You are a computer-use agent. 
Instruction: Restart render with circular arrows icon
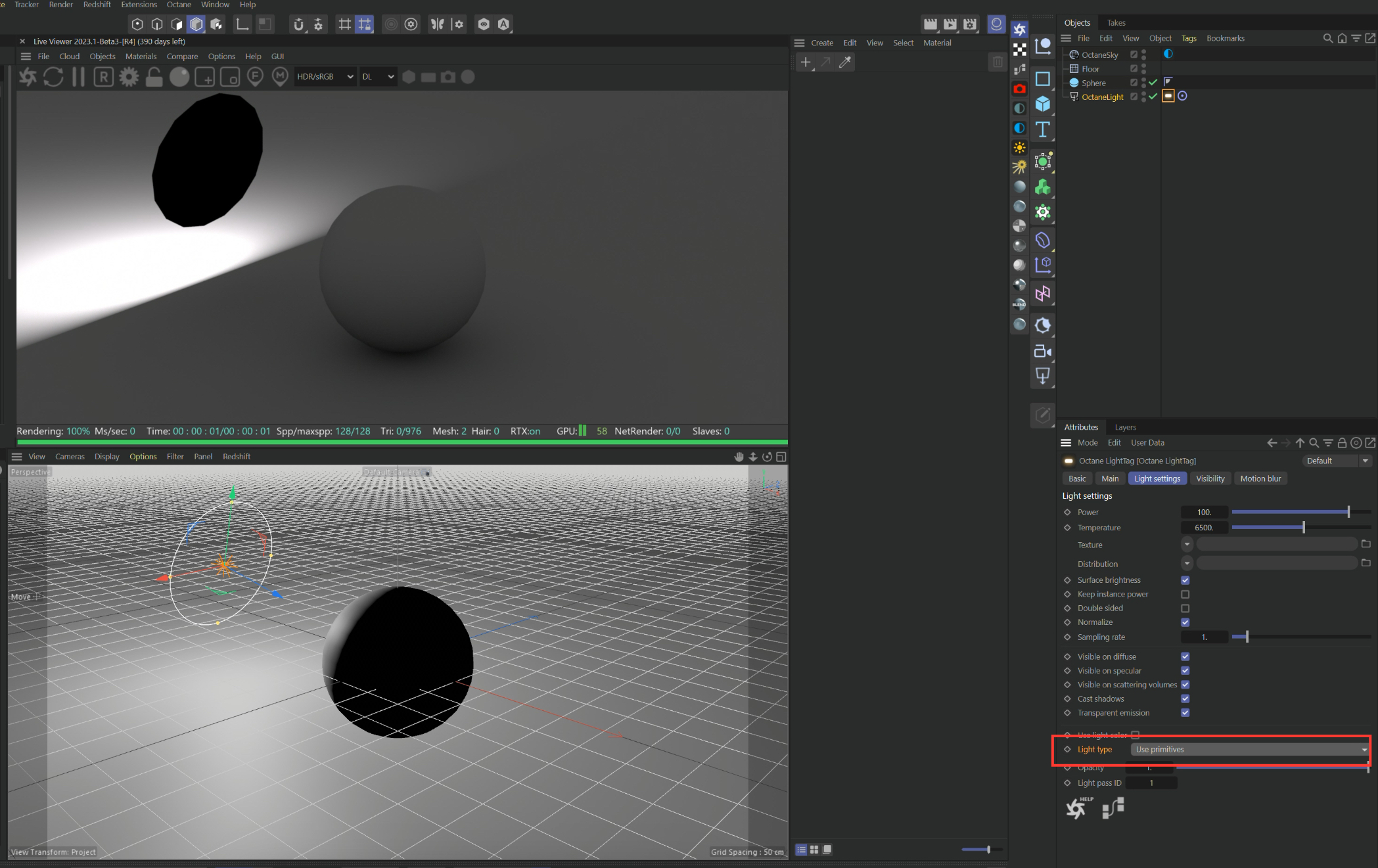pos(53,77)
